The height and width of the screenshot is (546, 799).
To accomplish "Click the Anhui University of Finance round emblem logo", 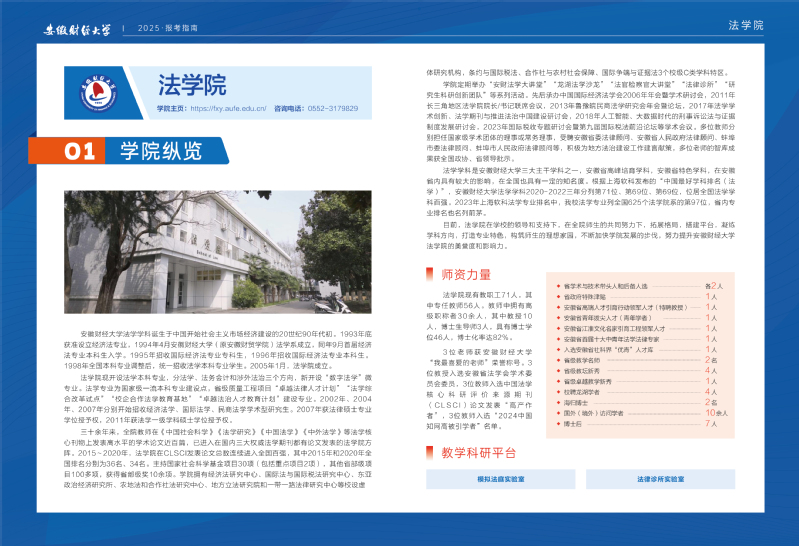I will pos(98,93).
